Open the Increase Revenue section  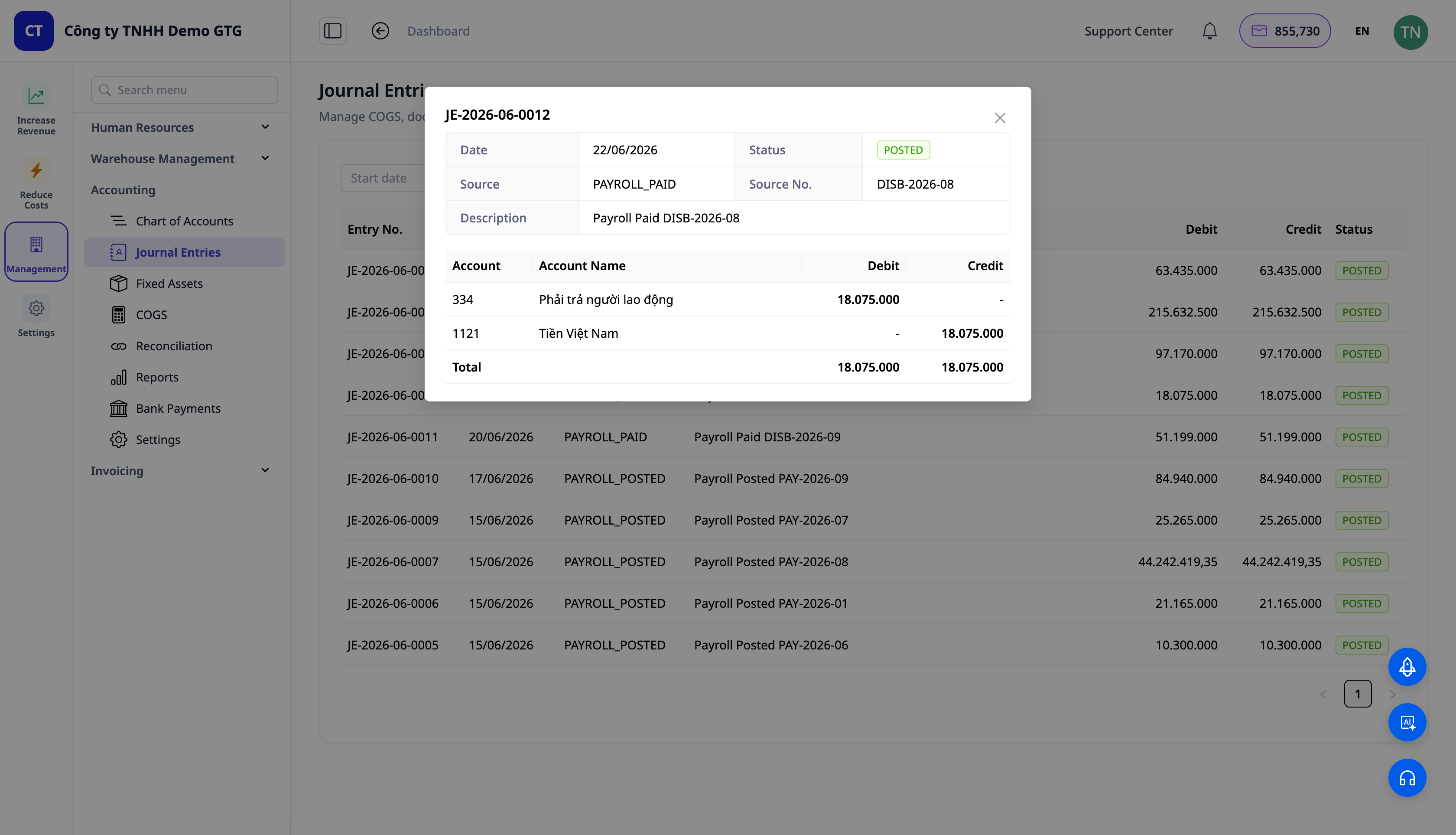(x=36, y=109)
